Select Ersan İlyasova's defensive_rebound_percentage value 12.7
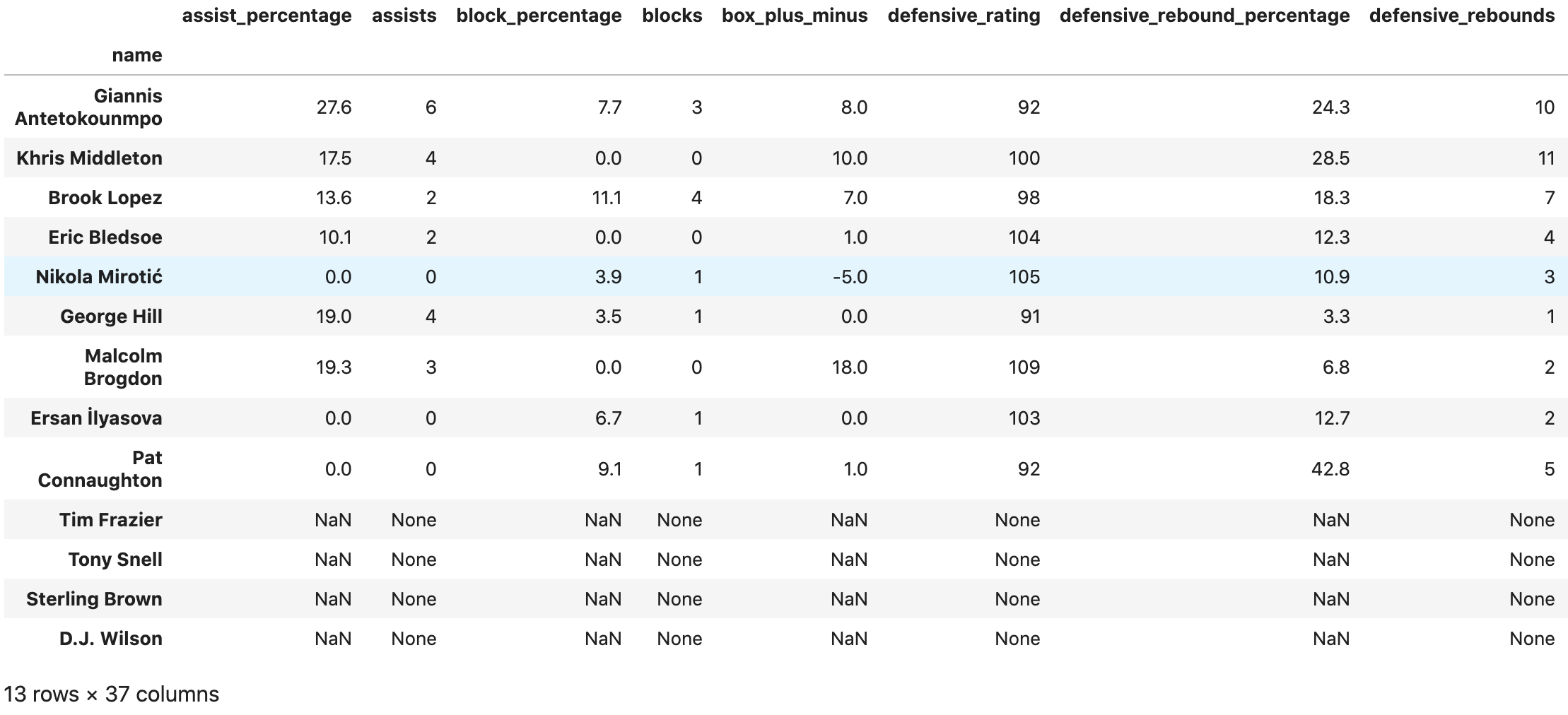The image size is (1568, 715). pos(1333,418)
